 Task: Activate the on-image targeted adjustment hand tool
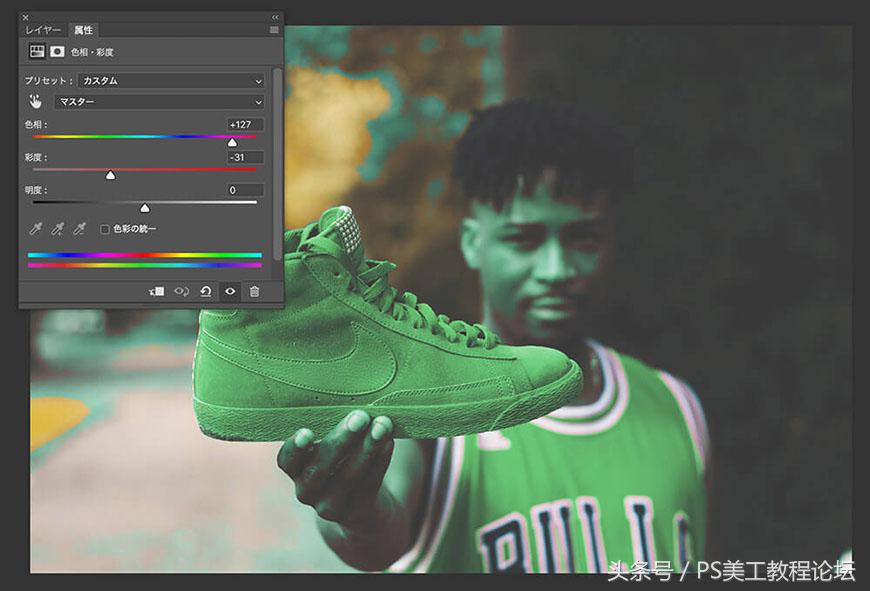click(36, 102)
